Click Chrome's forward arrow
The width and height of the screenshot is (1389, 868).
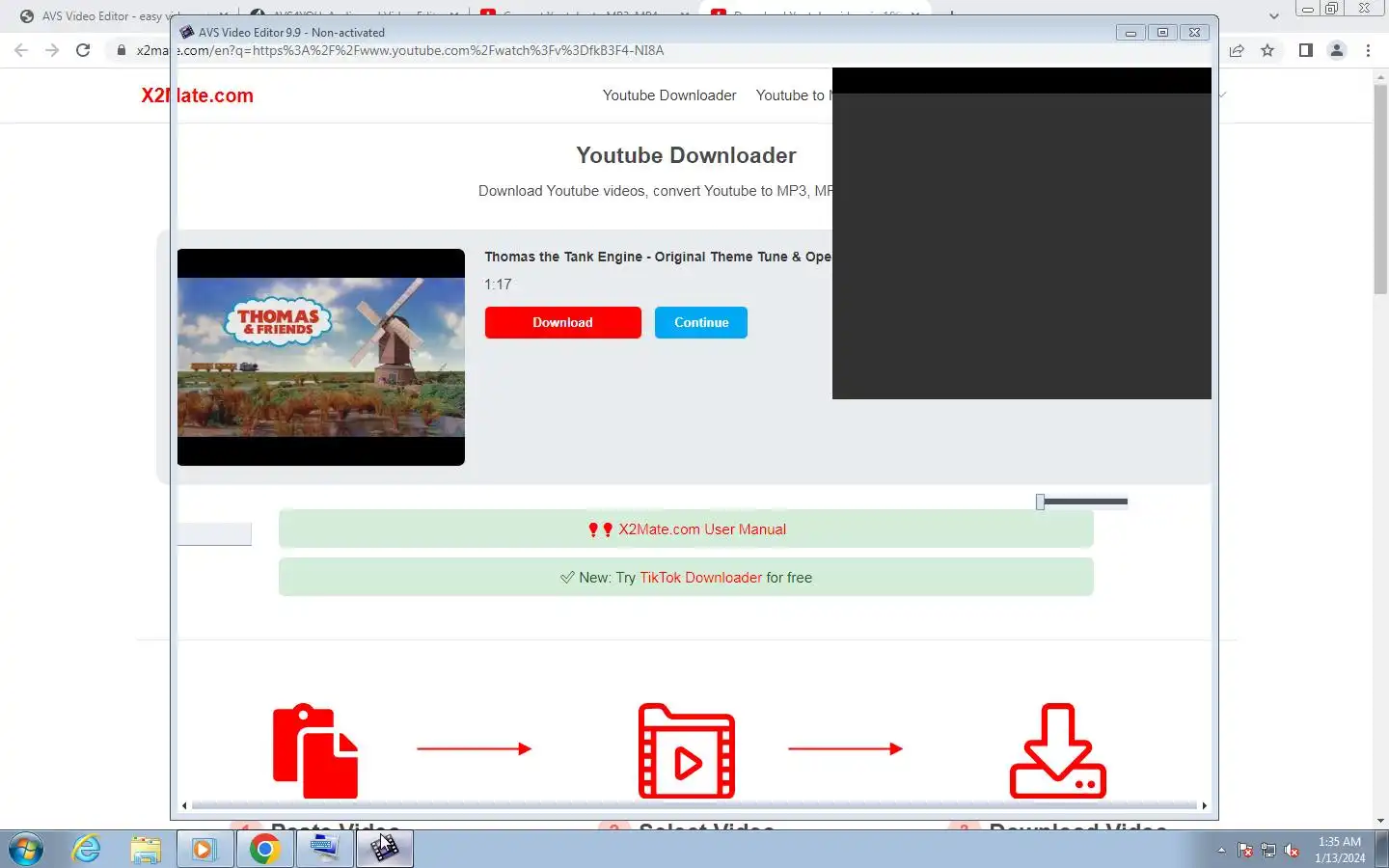click(52, 50)
